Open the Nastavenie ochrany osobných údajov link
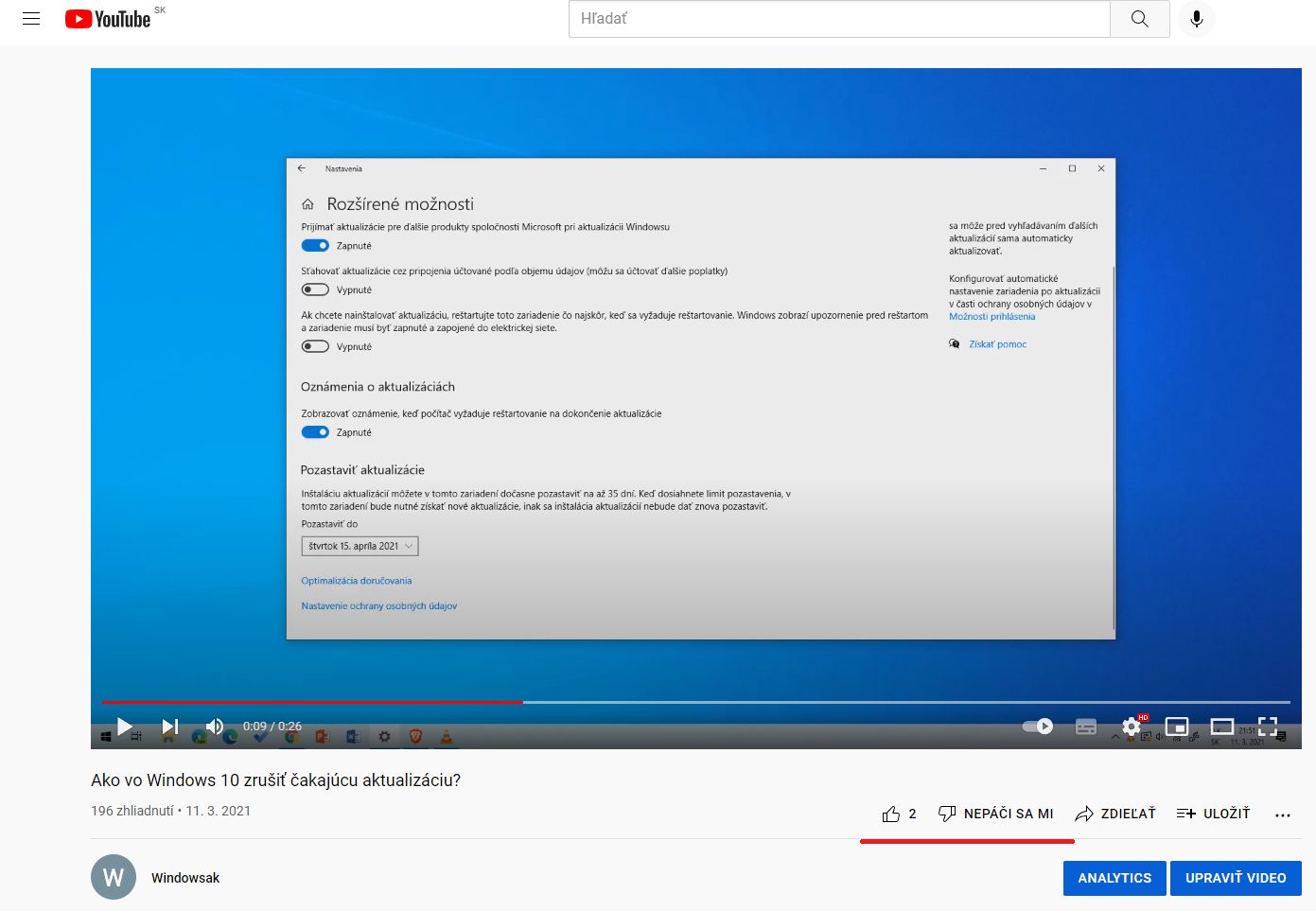 point(379,606)
